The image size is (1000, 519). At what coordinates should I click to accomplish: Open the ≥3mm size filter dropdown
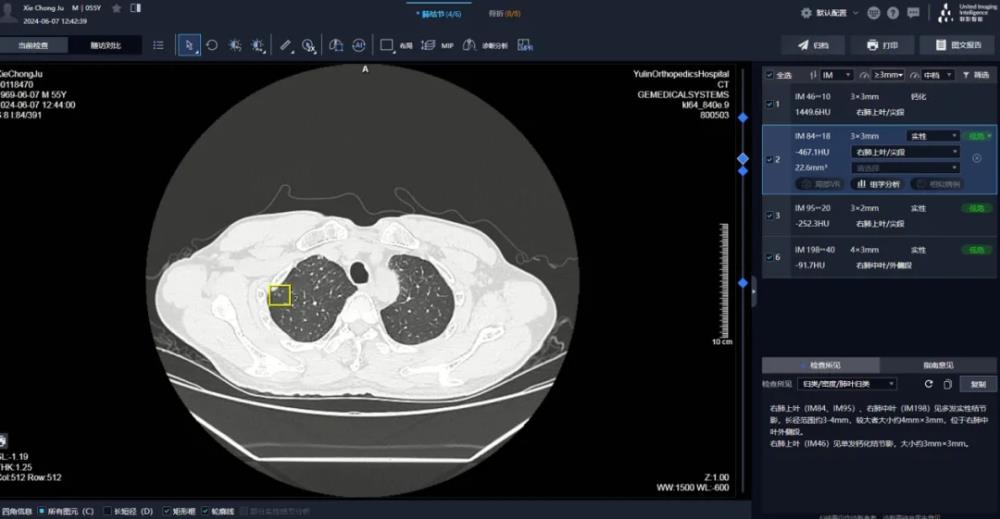pyautogui.click(x=888, y=75)
